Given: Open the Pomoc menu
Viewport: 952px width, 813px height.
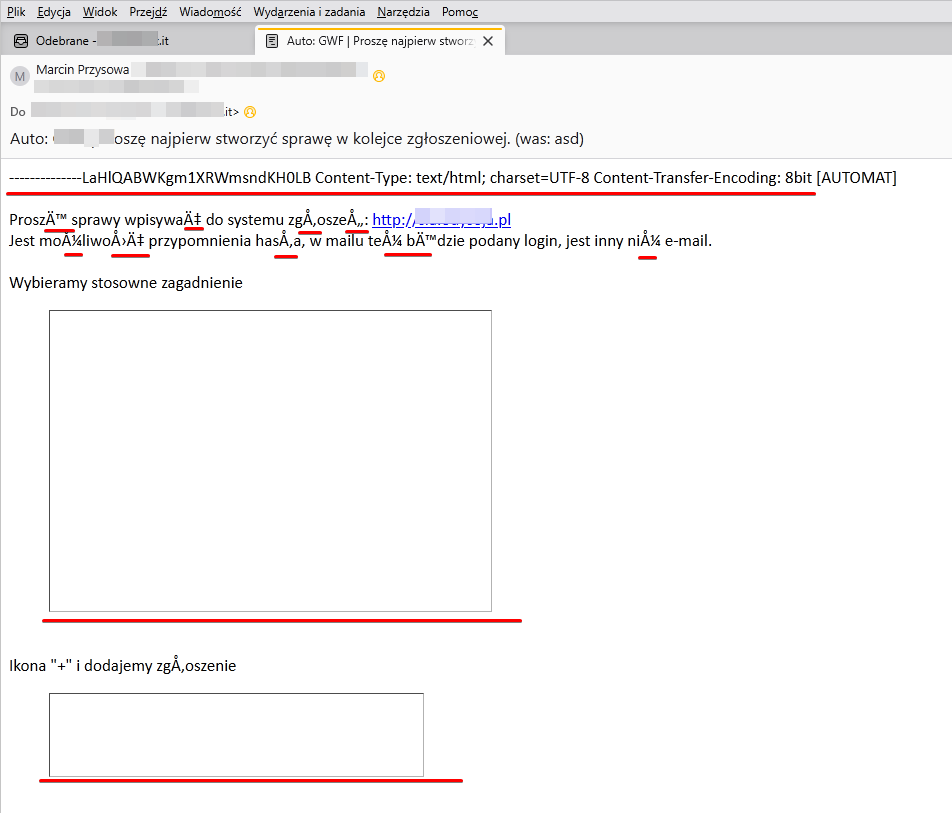Looking at the screenshot, I should click(460, 12).
